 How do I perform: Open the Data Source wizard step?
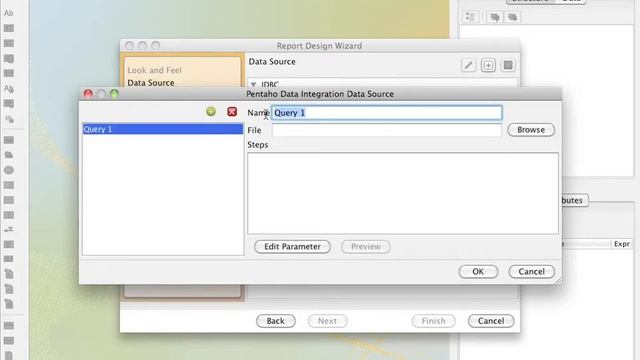[151, 82]
